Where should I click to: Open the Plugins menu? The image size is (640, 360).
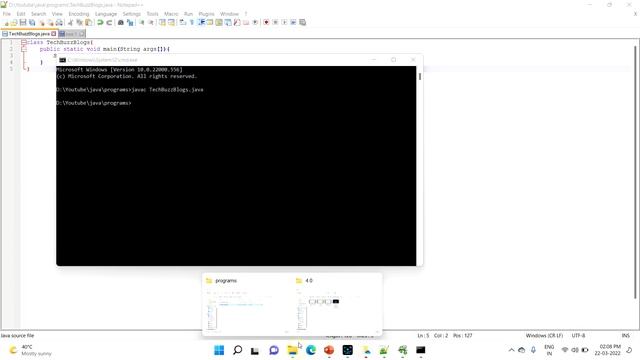206,14
